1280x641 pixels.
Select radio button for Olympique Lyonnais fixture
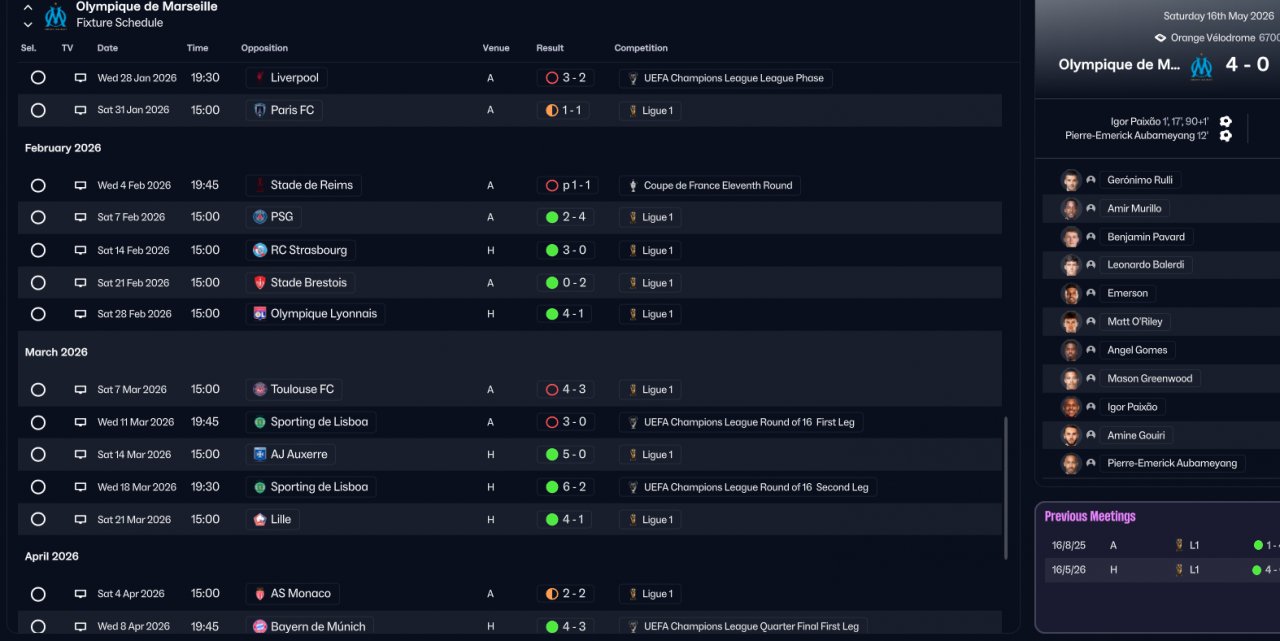[x=38, y=314]
